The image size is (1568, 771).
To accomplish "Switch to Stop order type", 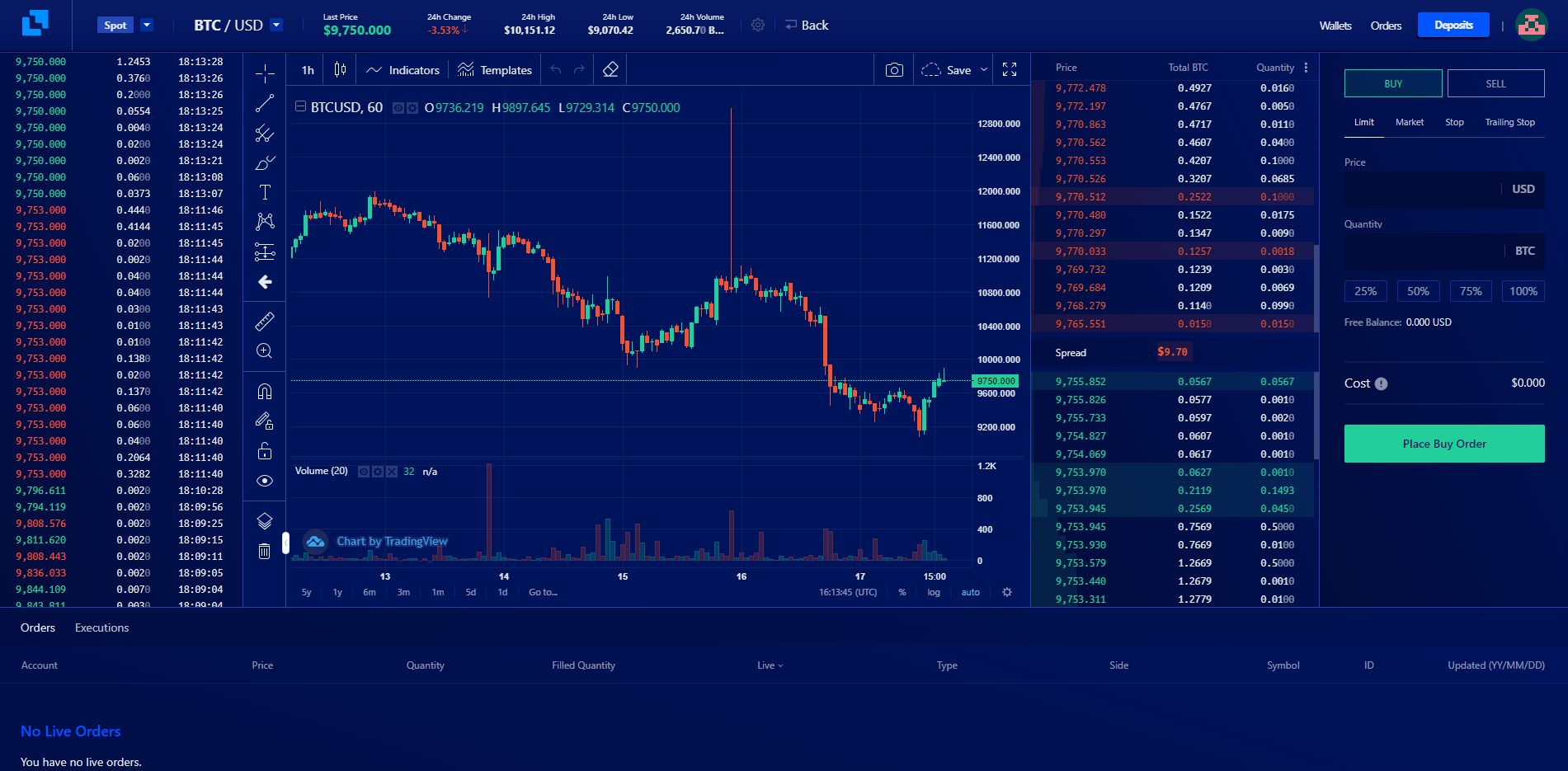I will pos(1454,122).
